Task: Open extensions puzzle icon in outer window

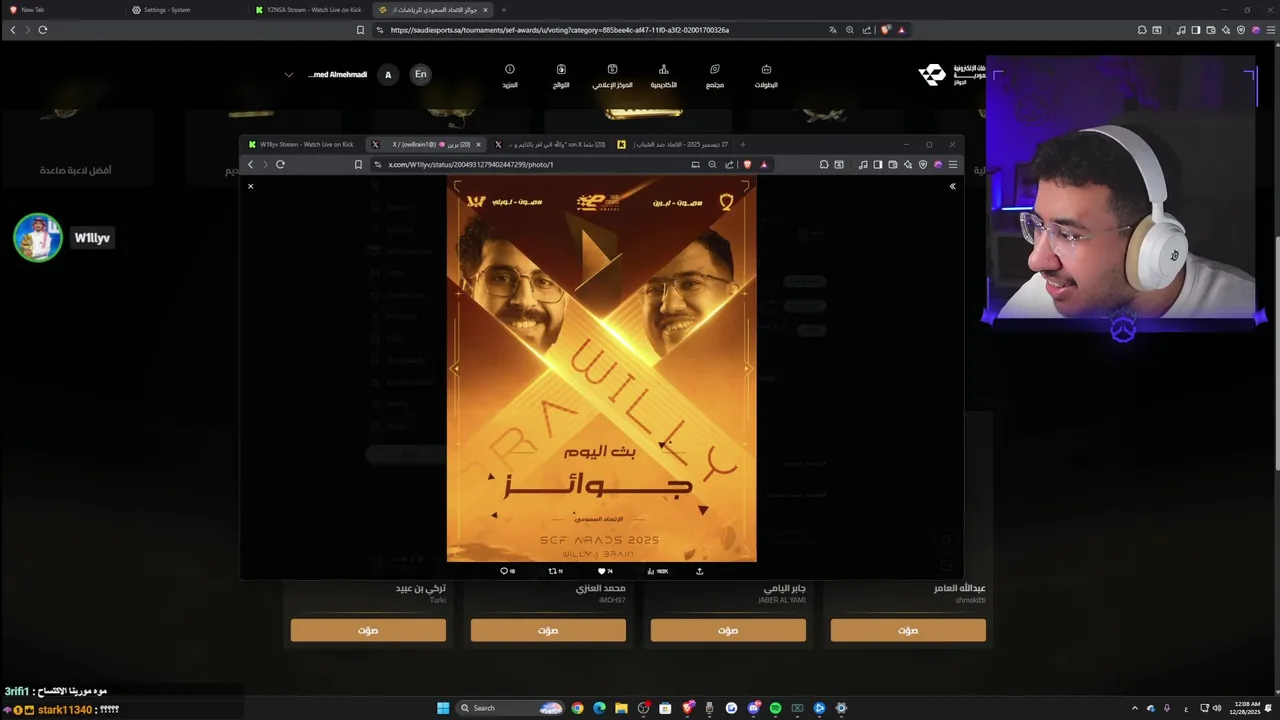Action: pyautogui.click(x=1142, y=30)
